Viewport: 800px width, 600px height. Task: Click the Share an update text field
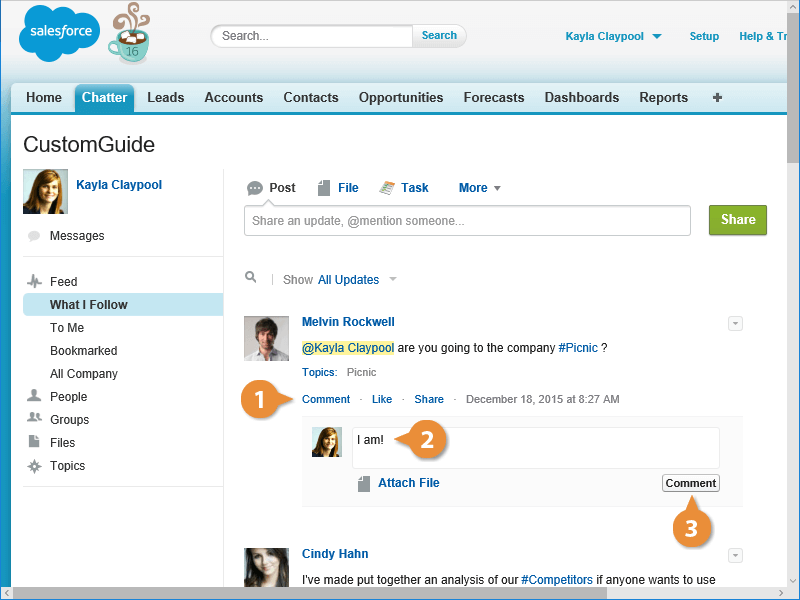[x=467, y=221]
